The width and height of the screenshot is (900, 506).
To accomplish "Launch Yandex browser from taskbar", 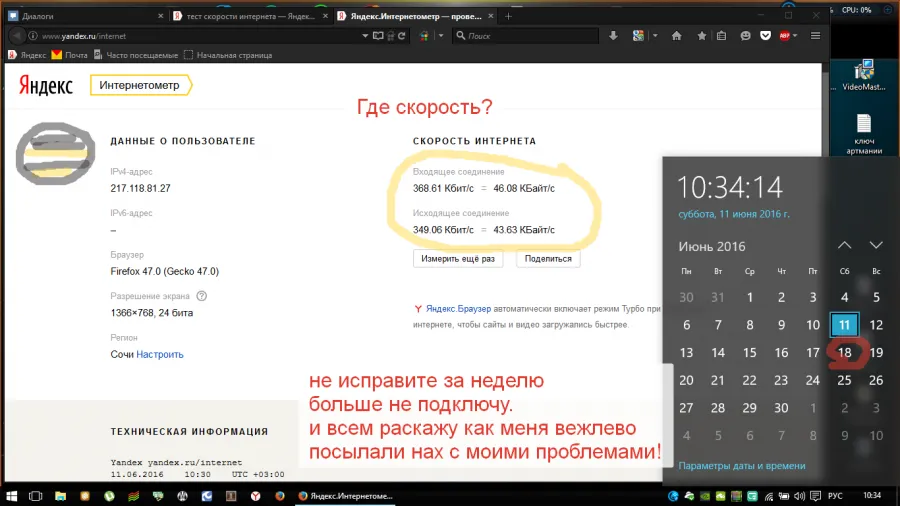I will (255, 496).
